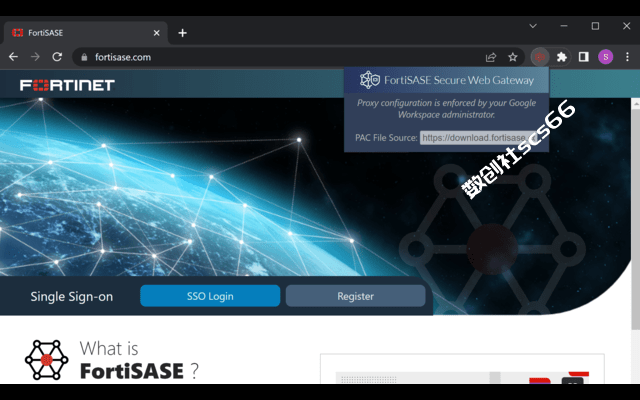Click the page vertical scrollbar
The image size is (640, 400).
[636, 220]
